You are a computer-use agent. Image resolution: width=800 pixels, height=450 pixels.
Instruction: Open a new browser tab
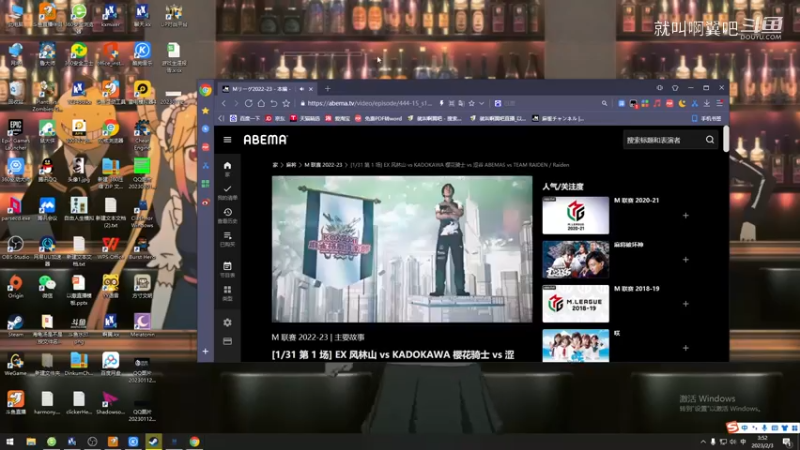pyautogui.click(x=328, y=89)
